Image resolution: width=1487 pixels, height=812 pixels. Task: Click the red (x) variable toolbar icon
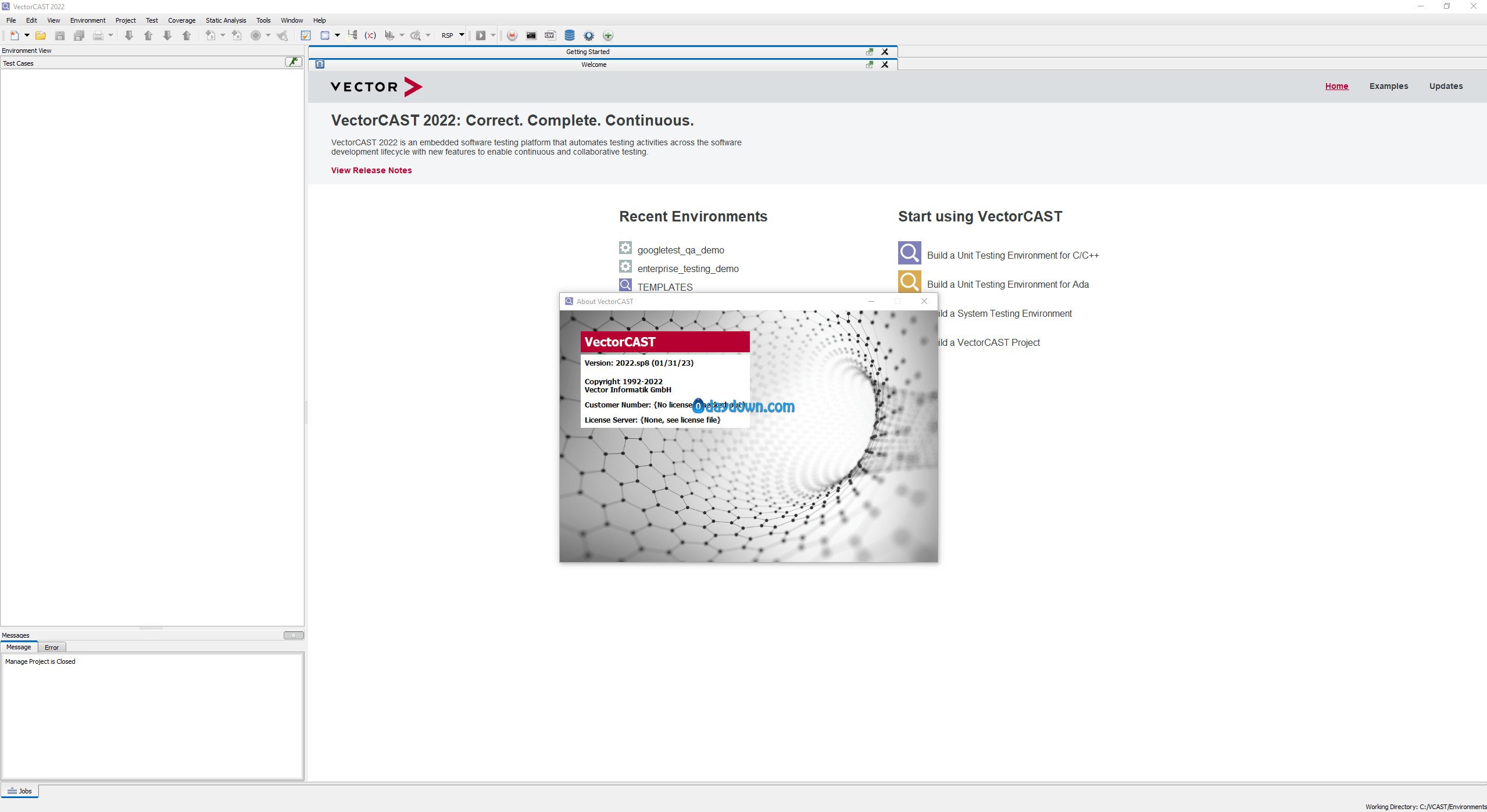point(370,35)
